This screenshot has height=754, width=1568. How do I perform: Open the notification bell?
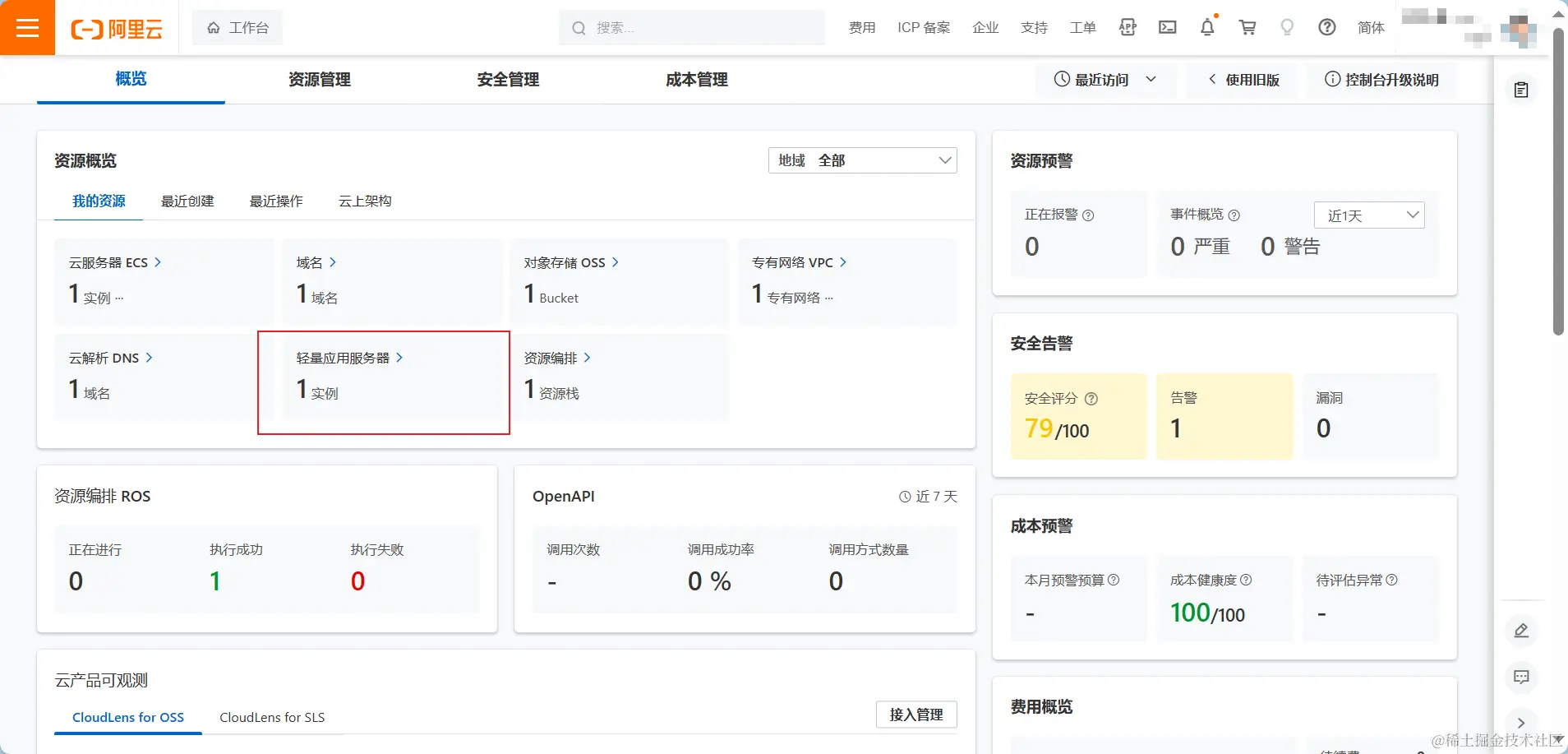[1207, 27]
